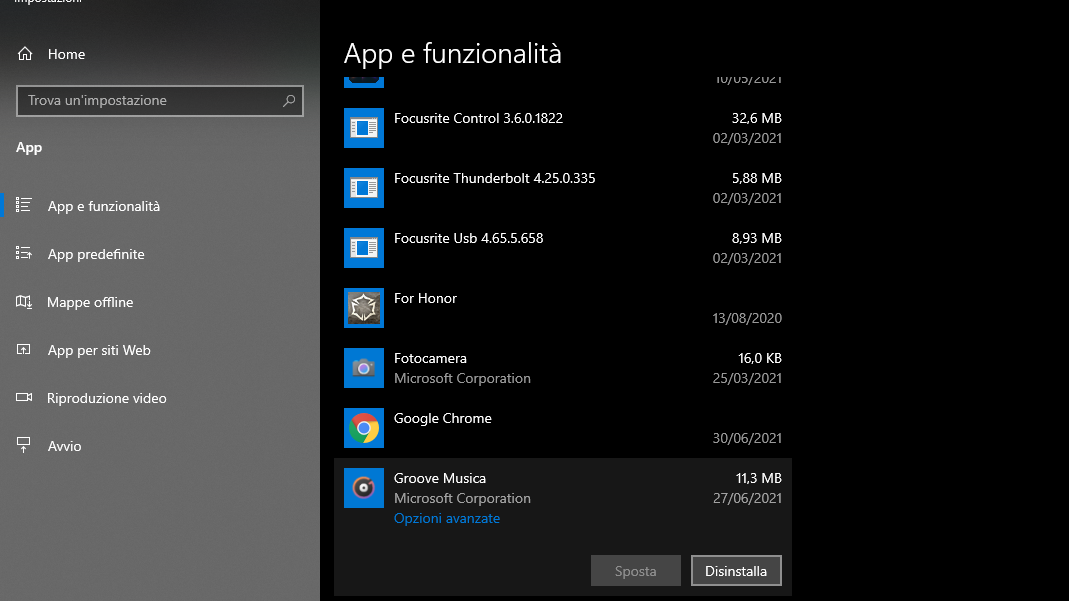Click the 16,0 KB size value

click(x=760, y=358)
